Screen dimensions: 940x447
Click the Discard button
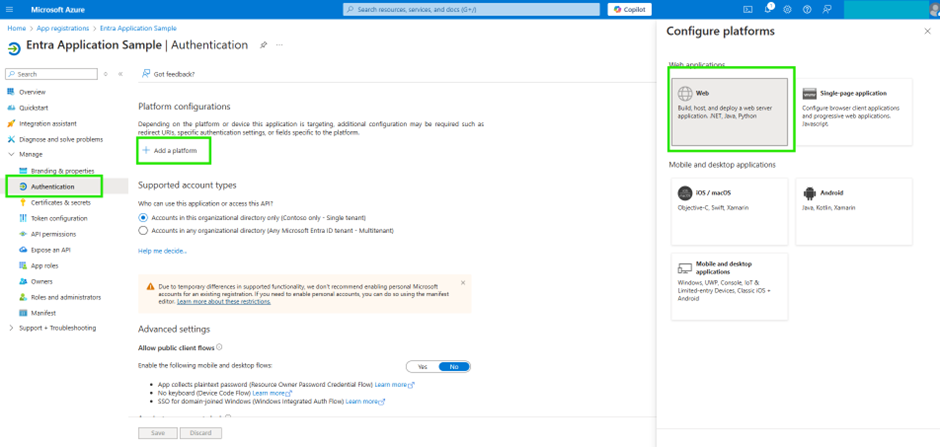coord(201,433)
